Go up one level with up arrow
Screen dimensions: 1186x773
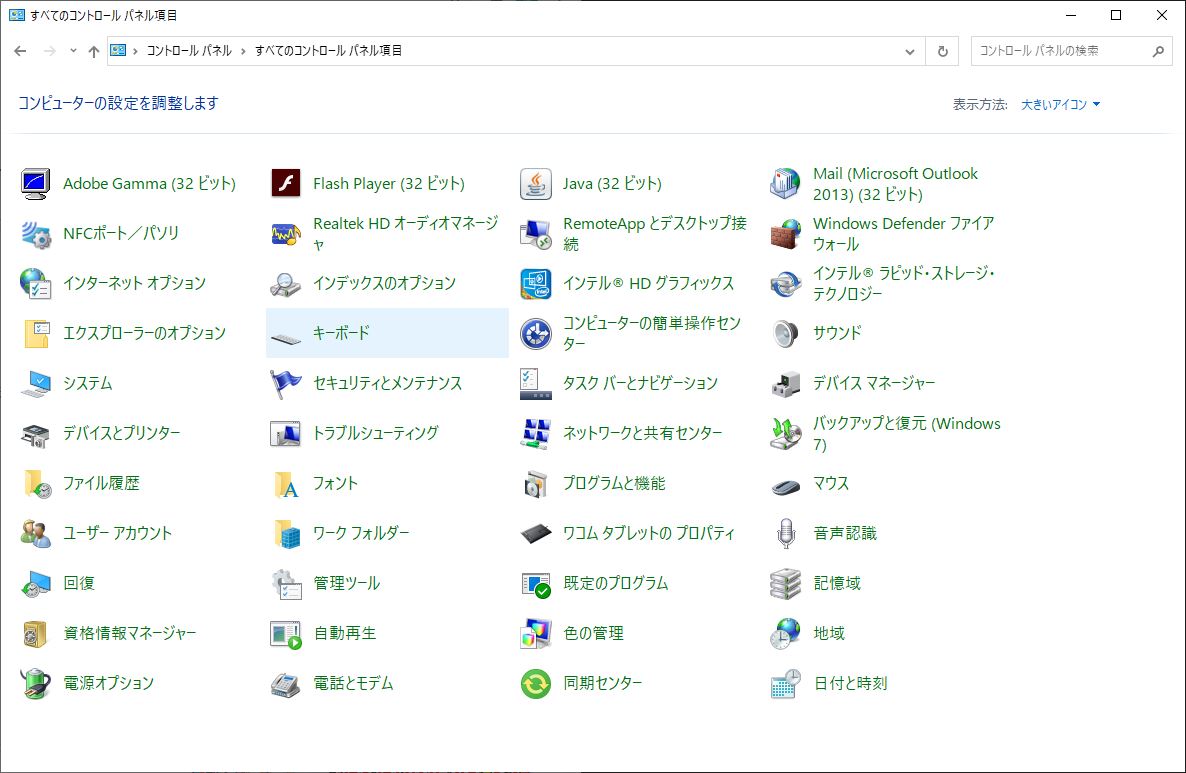click(x=94, y=51)
